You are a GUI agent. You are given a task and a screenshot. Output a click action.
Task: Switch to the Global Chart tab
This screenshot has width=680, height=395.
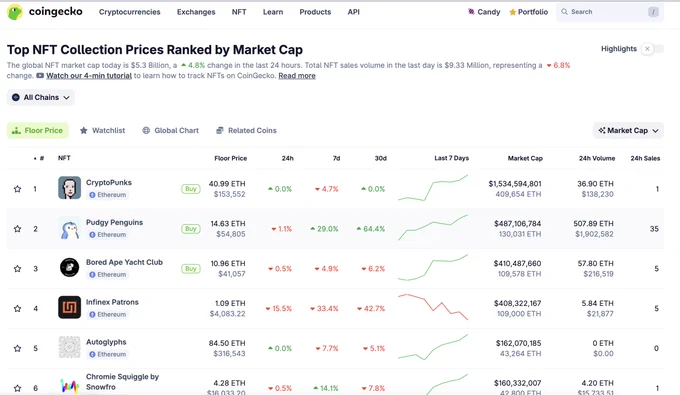170,131
